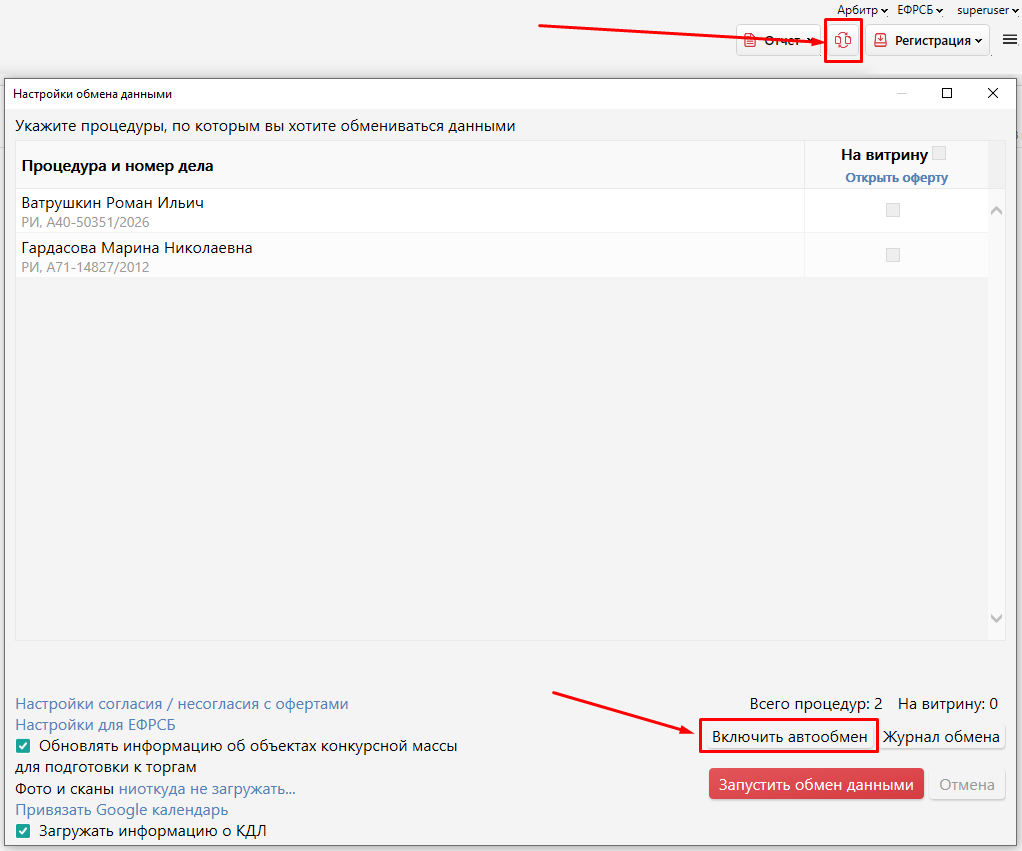Click the procedure list scroll-down arrow
The width and height of the screenshot is (1022, 851).
coord(997,618)
